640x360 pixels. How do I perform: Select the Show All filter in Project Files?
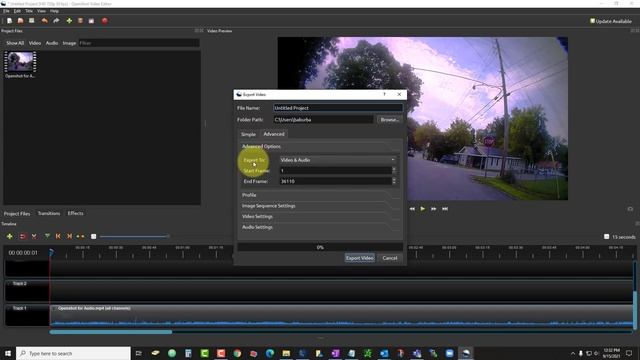[x=15, y=43]
